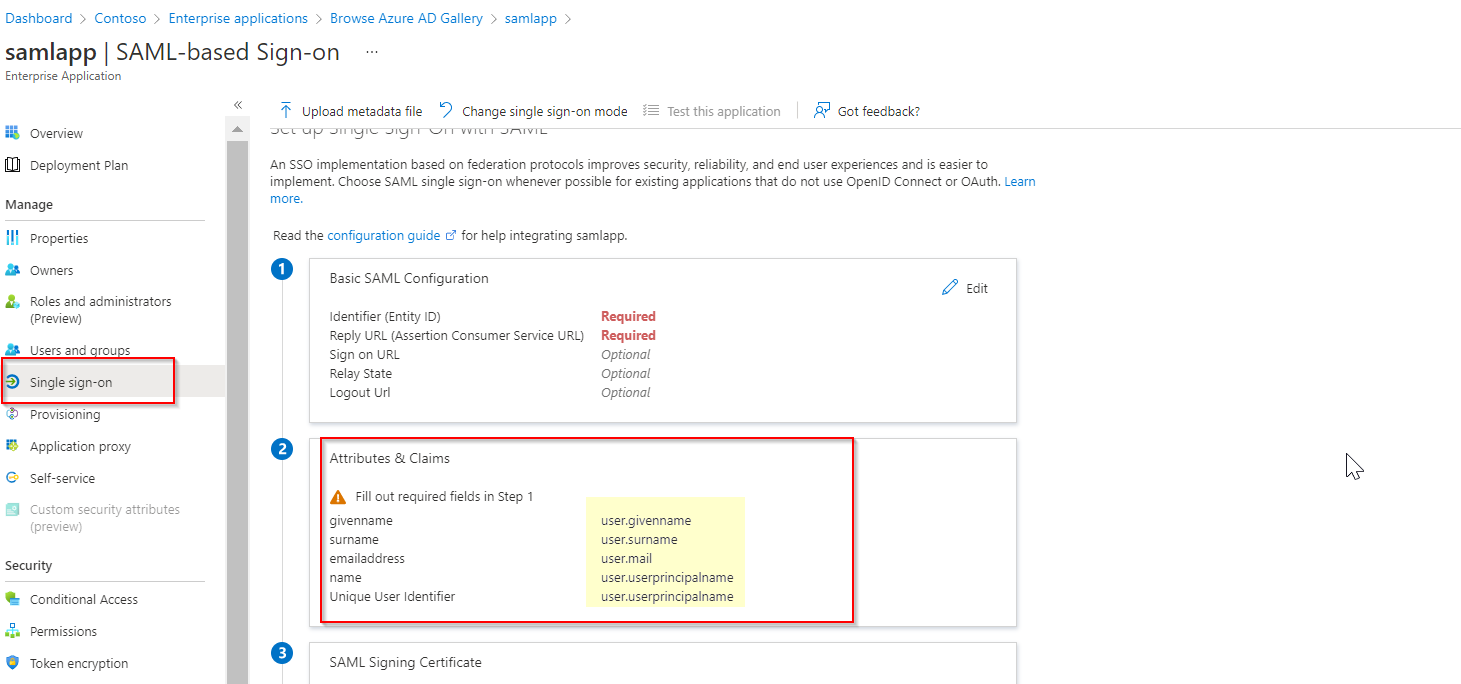The height and width of the screenshot is (684, 1461).
Task: Open the configuration guide link
Action: pyautogui.click(x=384, y=235)
